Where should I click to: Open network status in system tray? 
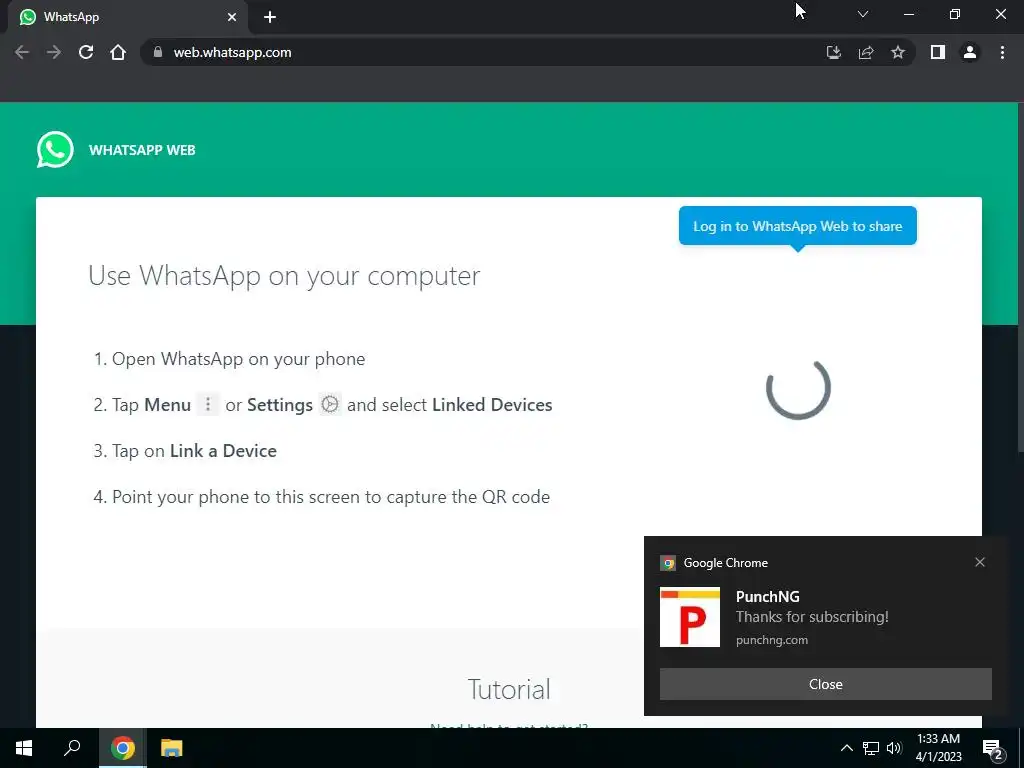click(871, 748)
